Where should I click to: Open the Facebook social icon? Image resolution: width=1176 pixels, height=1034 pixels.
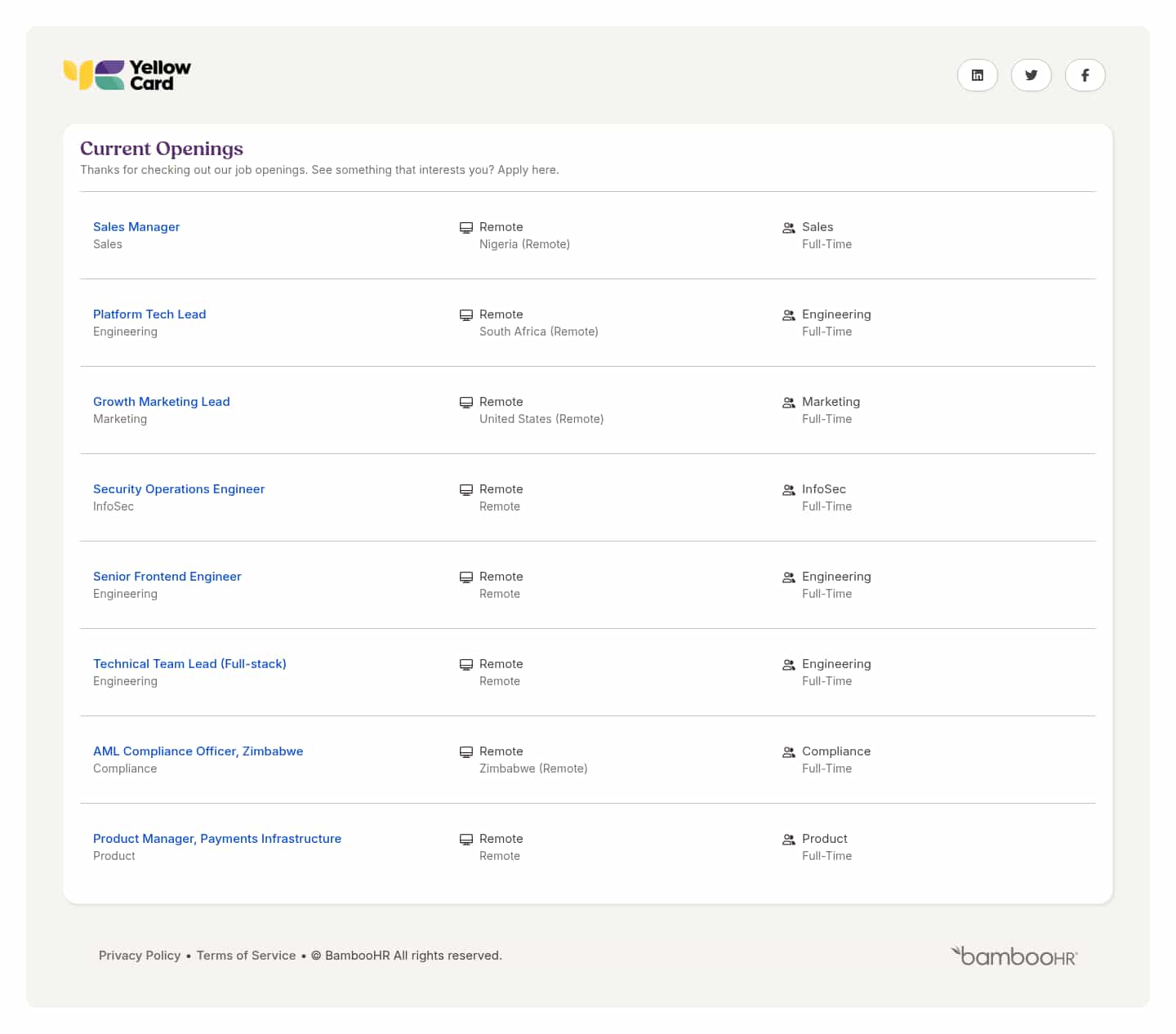coord(1085,75)
